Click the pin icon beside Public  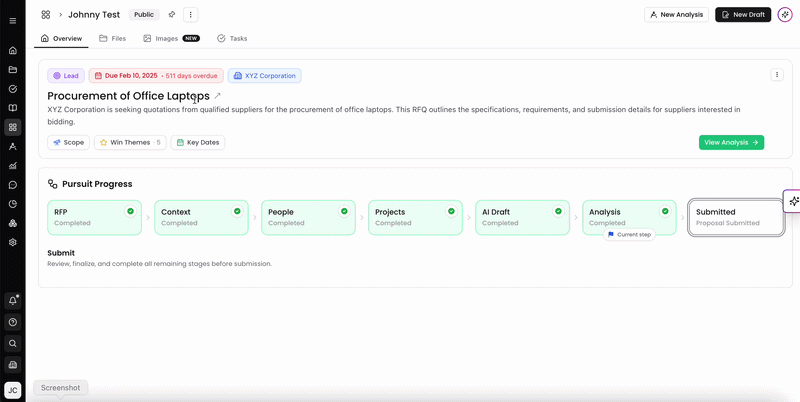coord(172,15)
